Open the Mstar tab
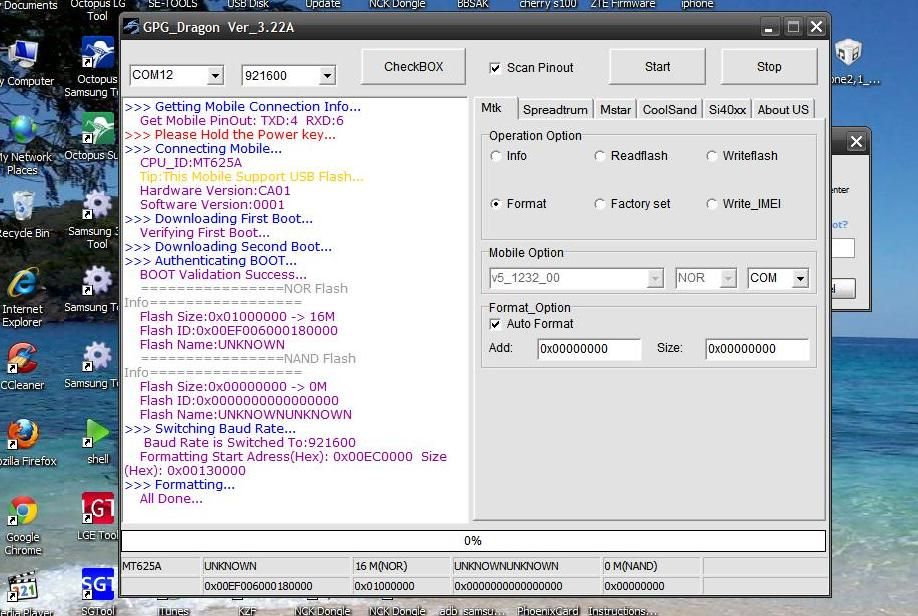918x616 pixels. 615,109
